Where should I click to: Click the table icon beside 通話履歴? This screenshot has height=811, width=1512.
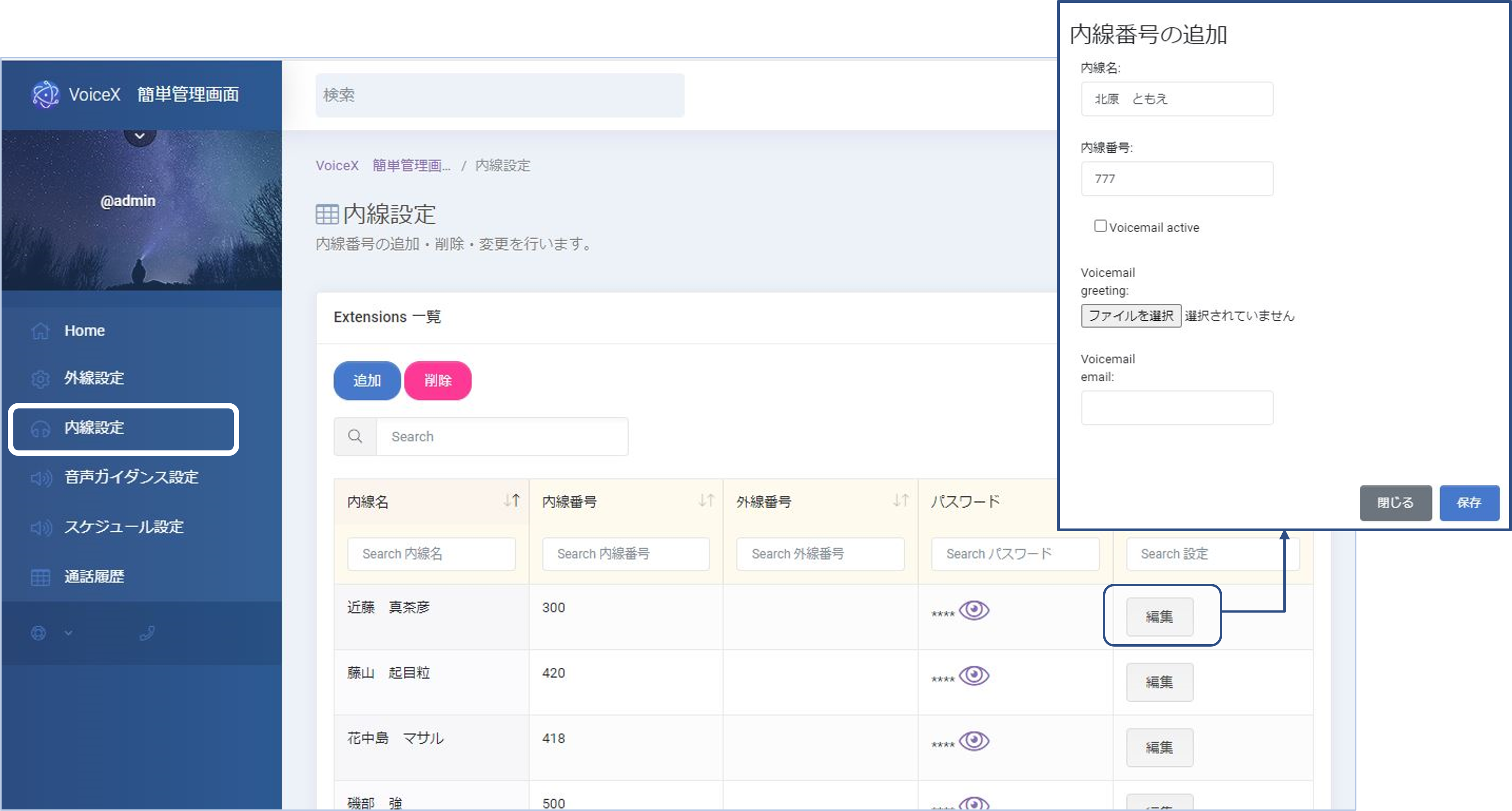(x=40, y=577)
